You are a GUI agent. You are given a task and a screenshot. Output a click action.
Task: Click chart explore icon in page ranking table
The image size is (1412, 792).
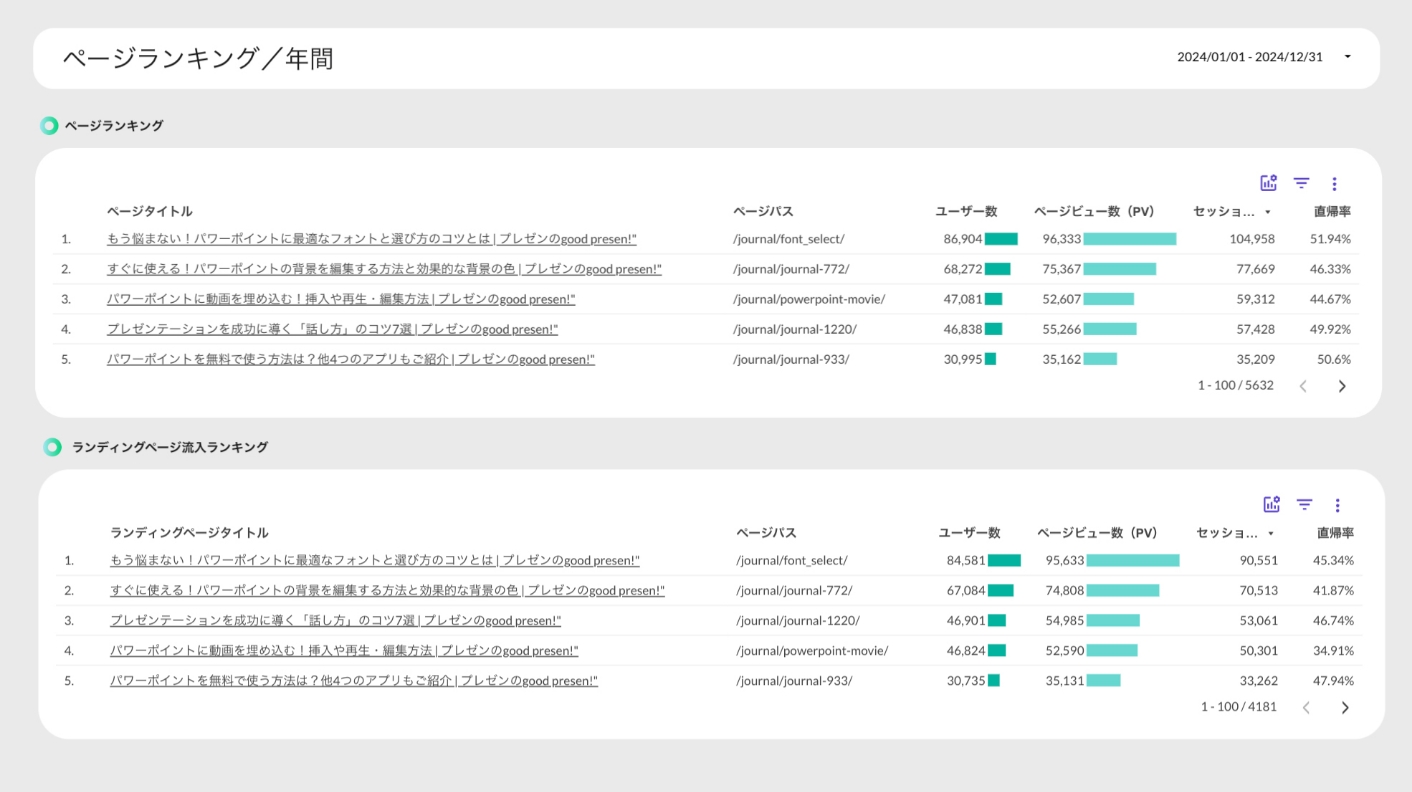(1268, 183)
